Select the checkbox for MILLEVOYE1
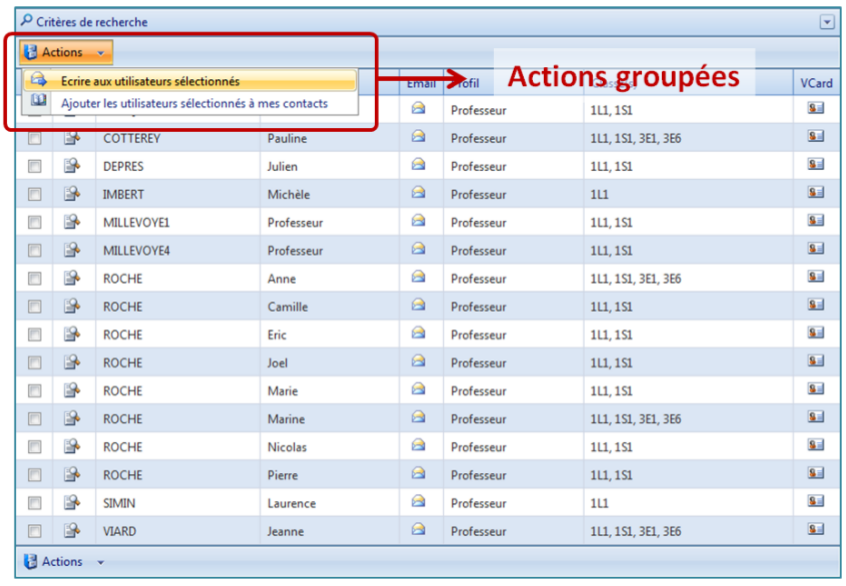Screen dimensions: 846x586 [35, 223]
